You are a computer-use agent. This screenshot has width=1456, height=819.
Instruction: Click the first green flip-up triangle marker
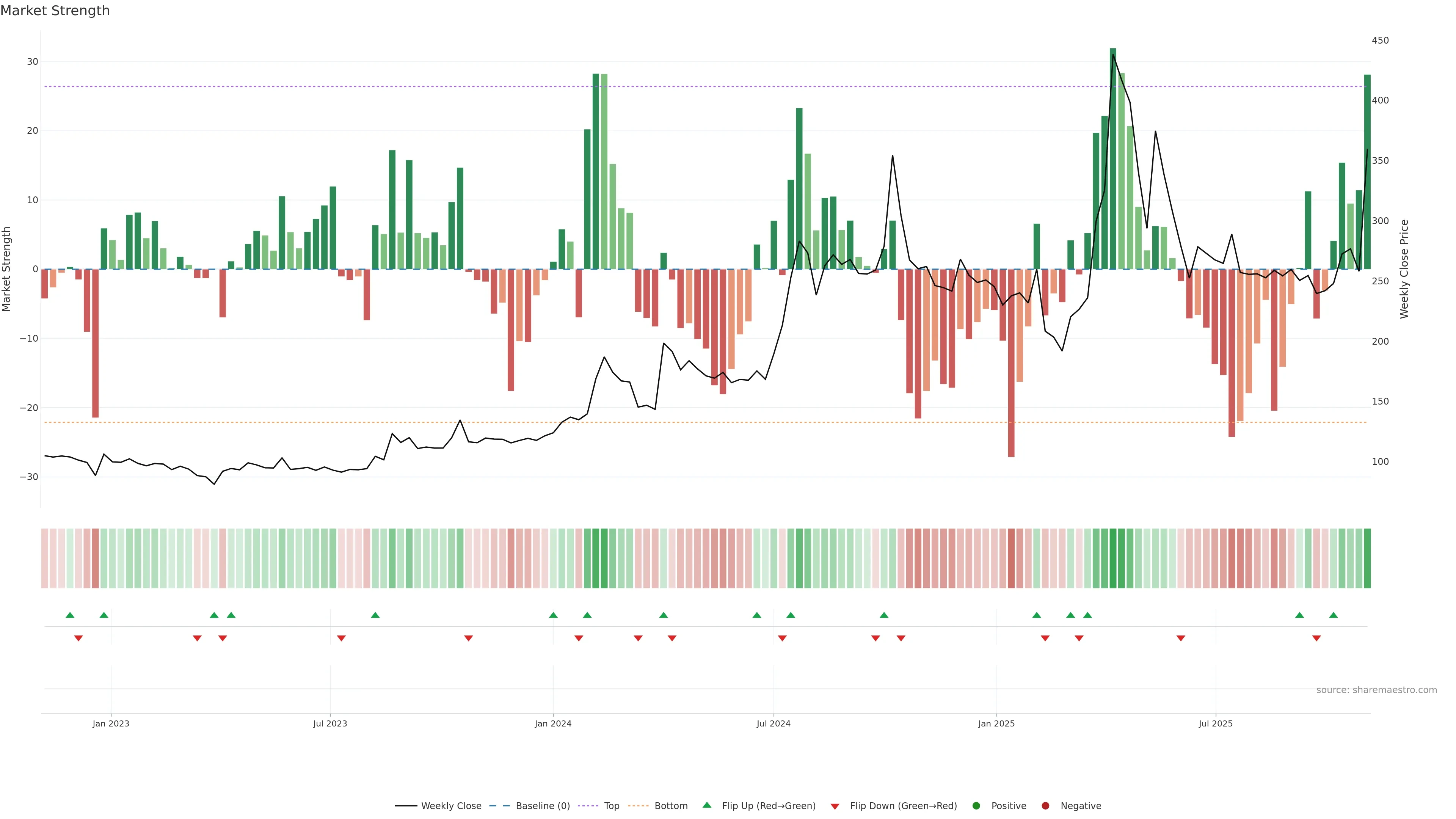pos(70,615)
